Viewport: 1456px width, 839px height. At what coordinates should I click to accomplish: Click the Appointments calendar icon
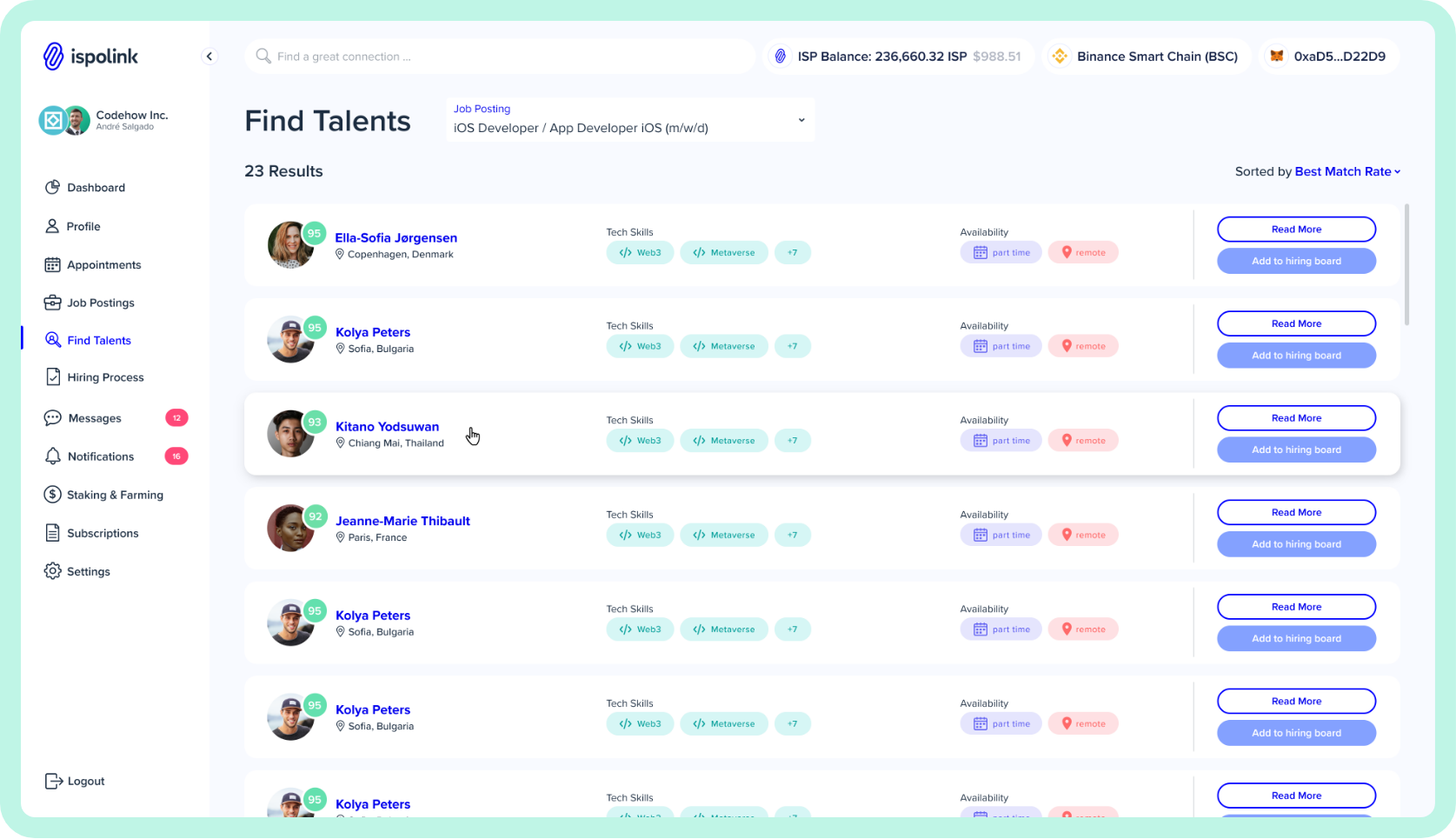point(53,265)
